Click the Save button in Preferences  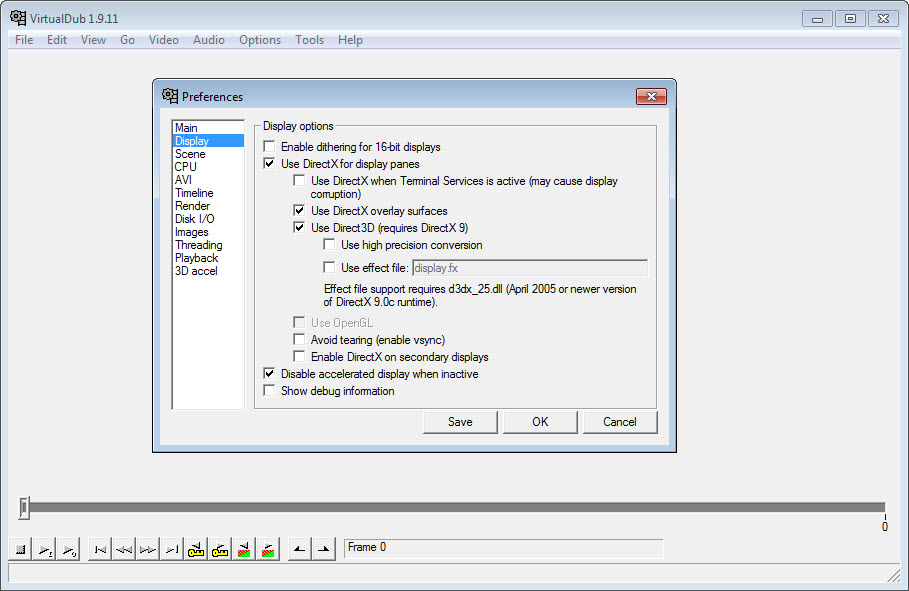[460, 422]
